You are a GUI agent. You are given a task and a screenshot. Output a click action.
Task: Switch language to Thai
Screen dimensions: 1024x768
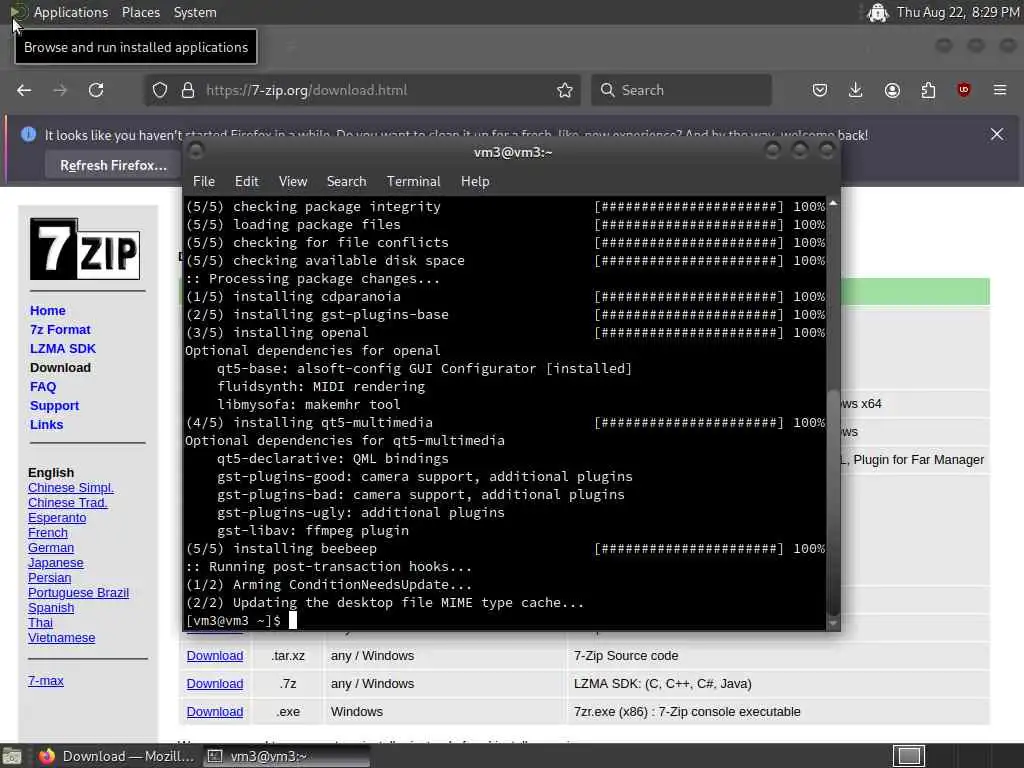[x=40, y=623]
